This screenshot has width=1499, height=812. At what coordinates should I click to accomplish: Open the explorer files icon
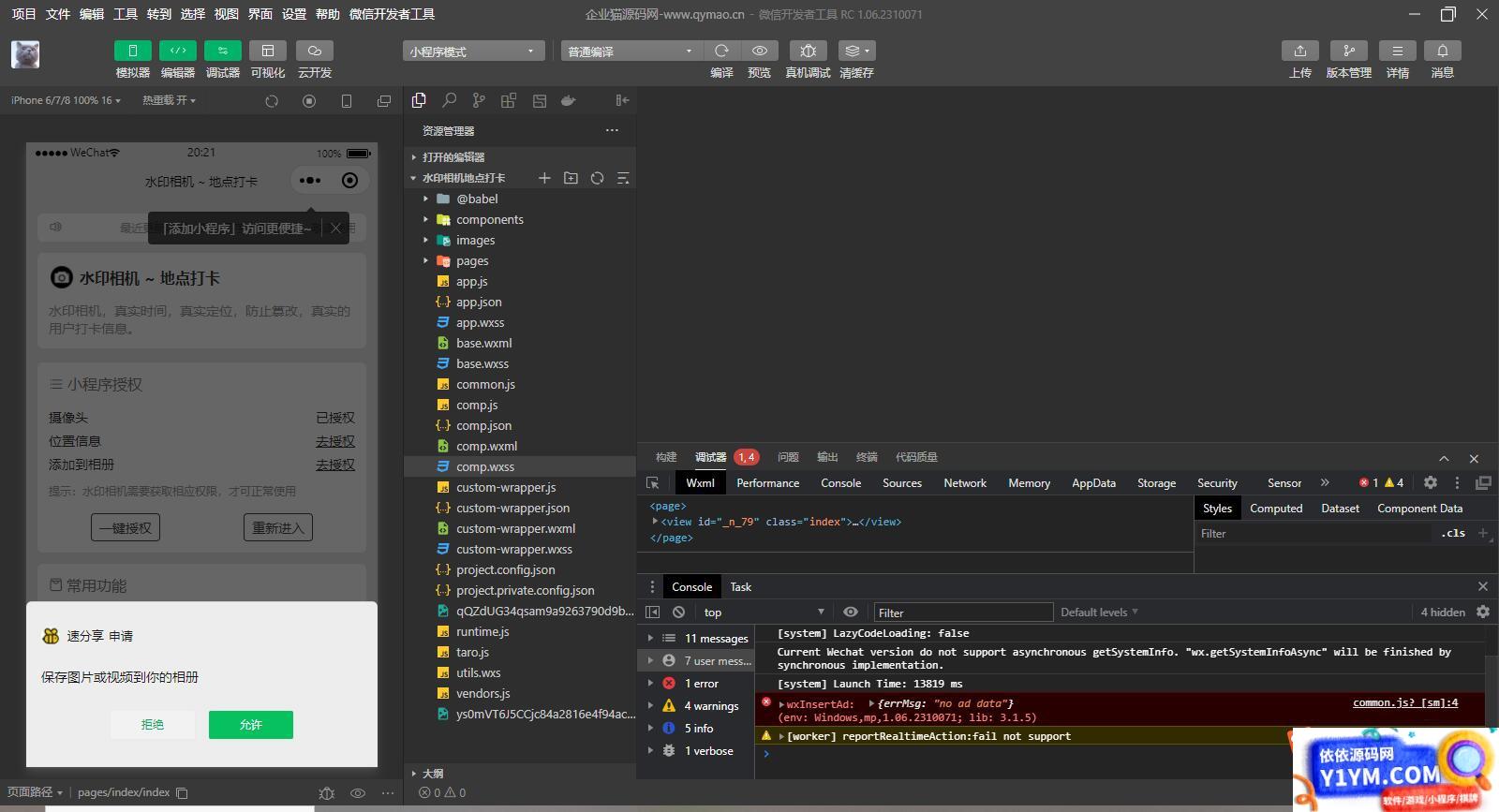[419, 100]
